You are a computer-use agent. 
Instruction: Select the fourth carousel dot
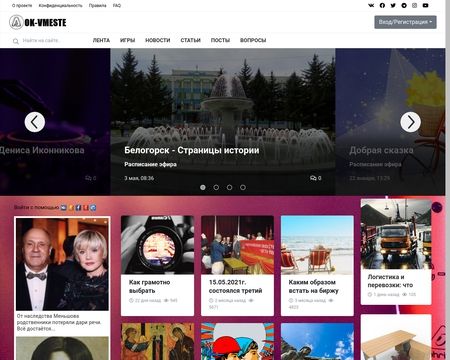[243, 187]
